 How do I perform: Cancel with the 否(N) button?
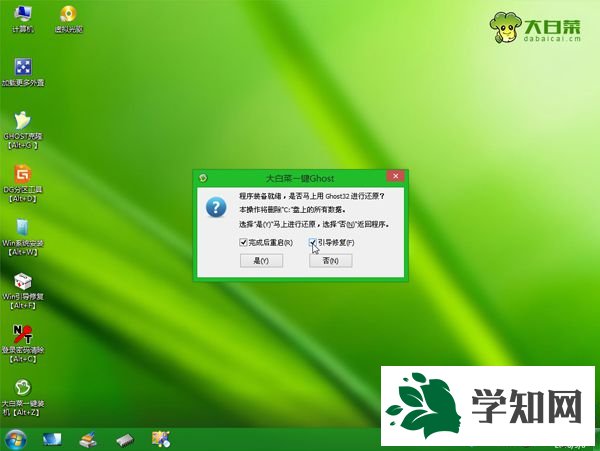click(x=331, y=261)
